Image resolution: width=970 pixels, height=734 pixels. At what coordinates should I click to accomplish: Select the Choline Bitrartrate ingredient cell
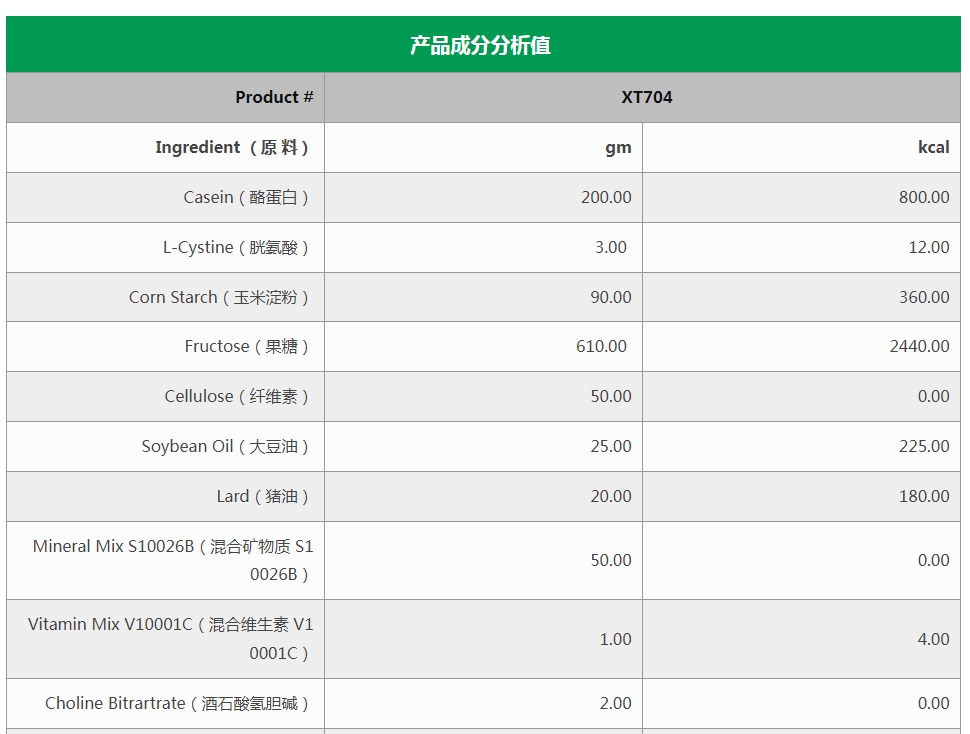(x=165, y=703)
